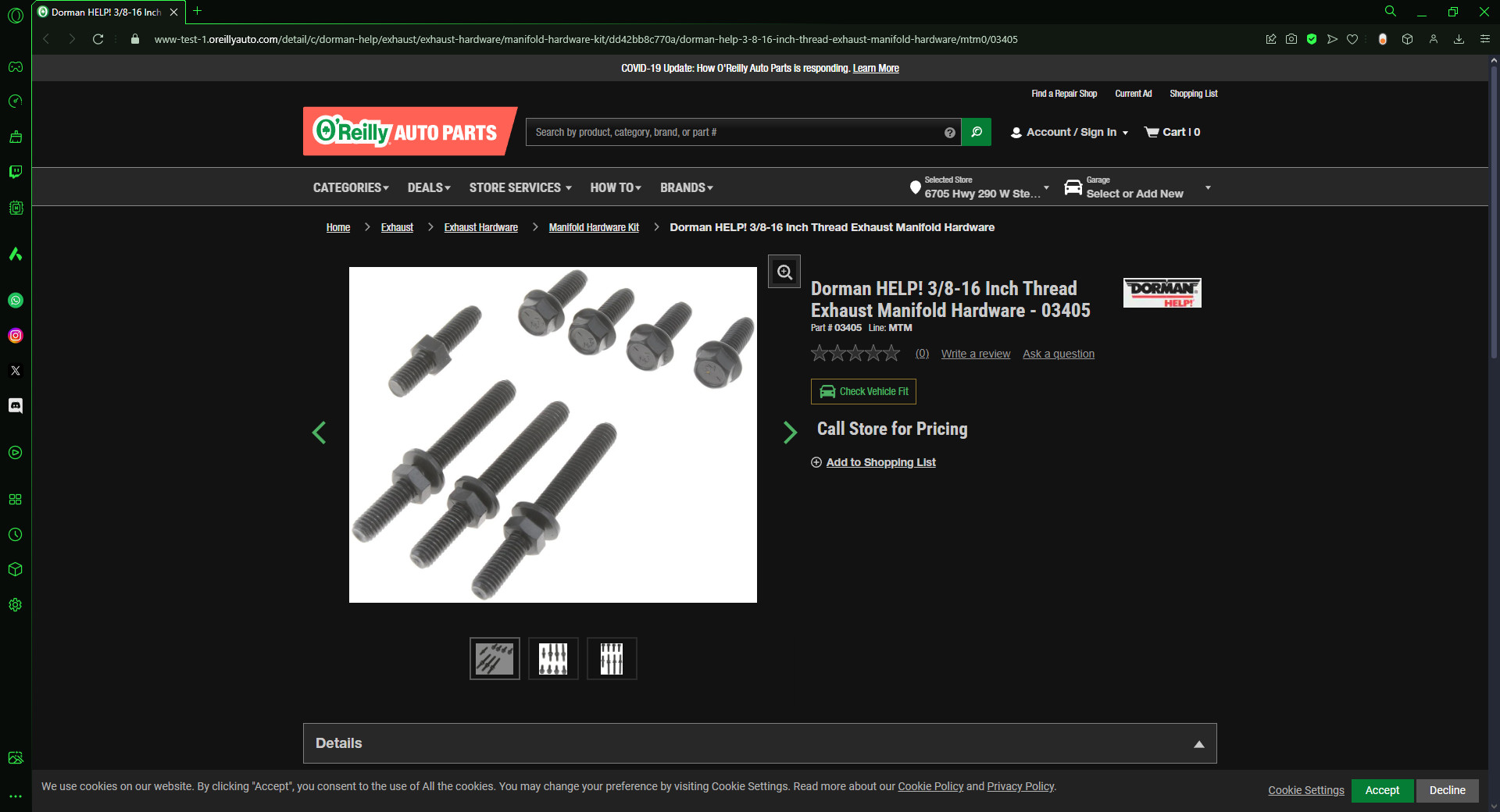Click the product image zoom icon
1500x812 pixels.
point(784,272)
